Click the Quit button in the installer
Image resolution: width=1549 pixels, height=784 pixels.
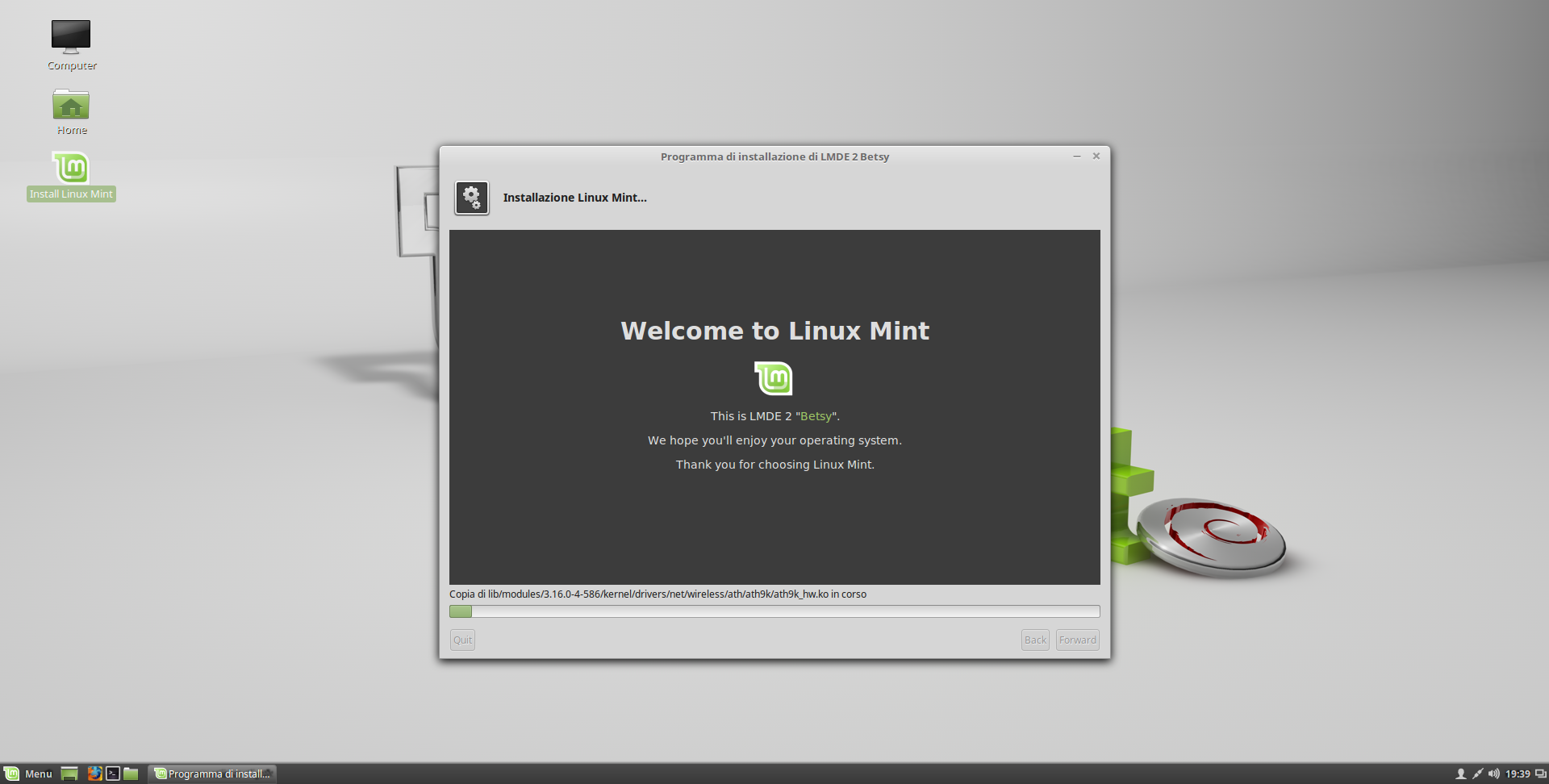click(x=462, y=640)
